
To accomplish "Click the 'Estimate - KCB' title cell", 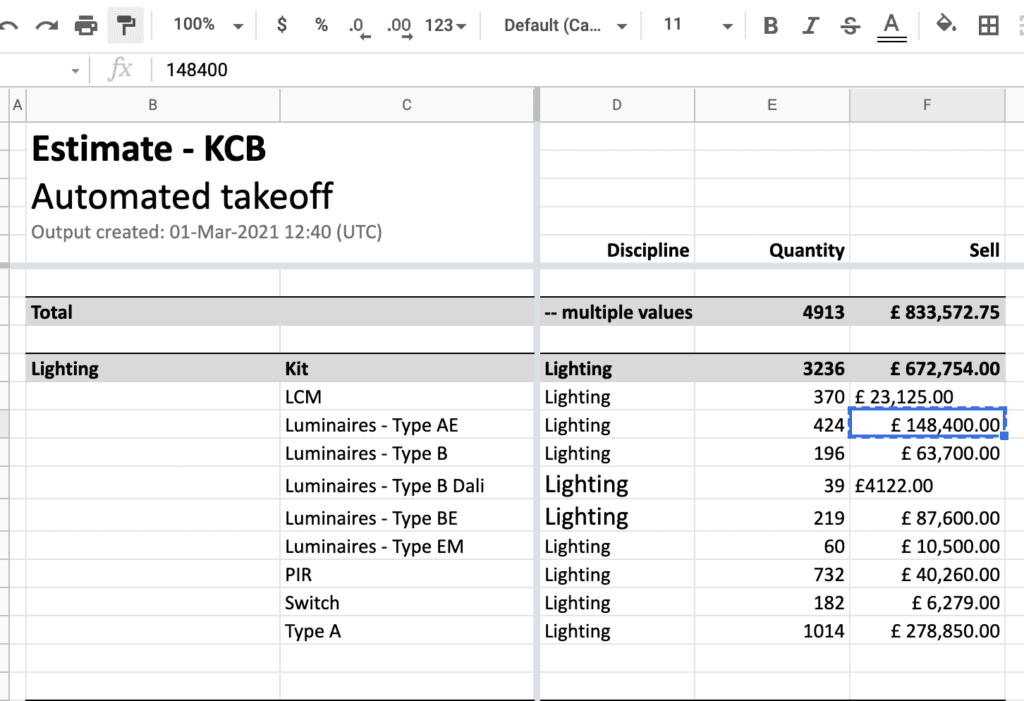I will pyautogui.click(x=149, y=148).
